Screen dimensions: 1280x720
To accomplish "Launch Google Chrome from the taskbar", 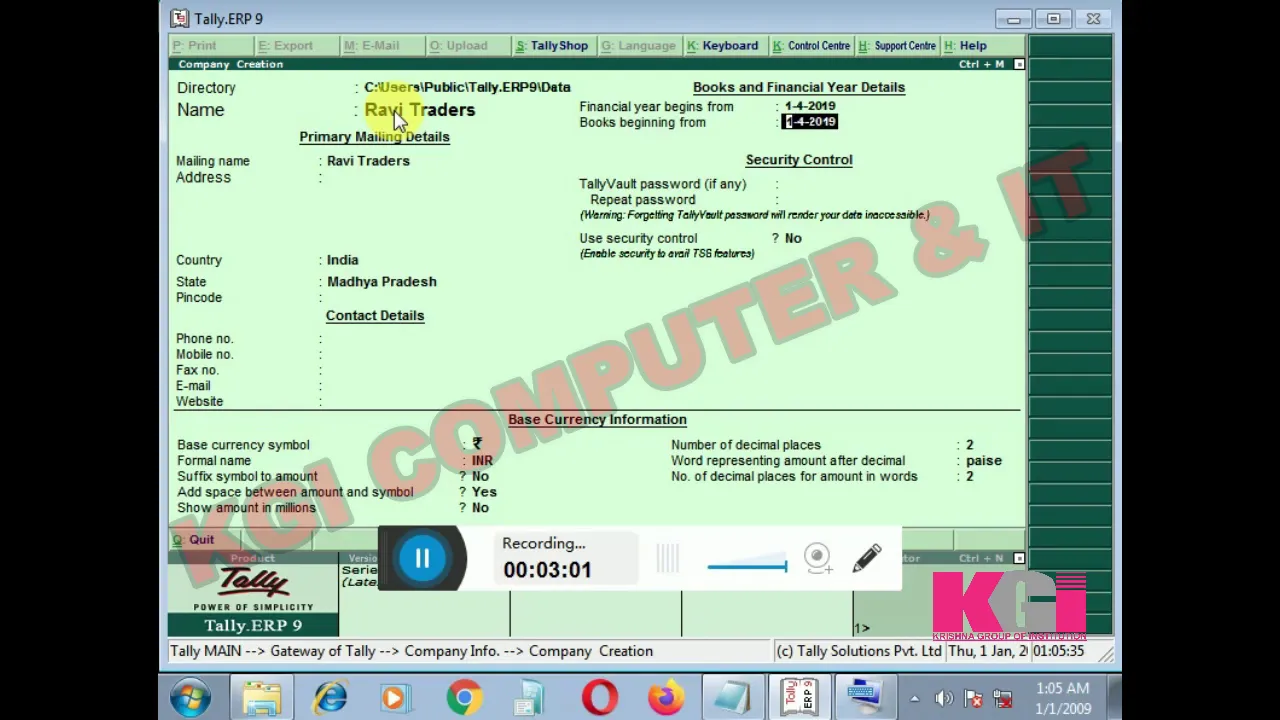I will [464, 698].
